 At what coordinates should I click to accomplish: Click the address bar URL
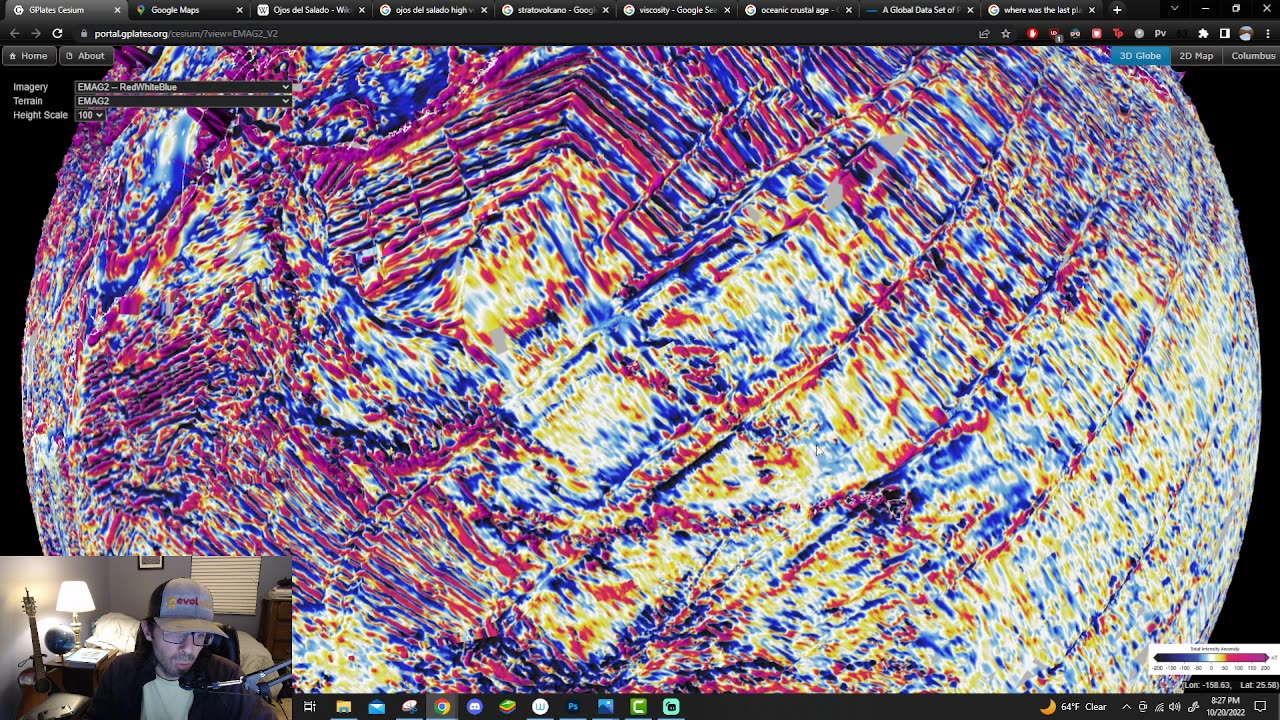coord(186,33)
